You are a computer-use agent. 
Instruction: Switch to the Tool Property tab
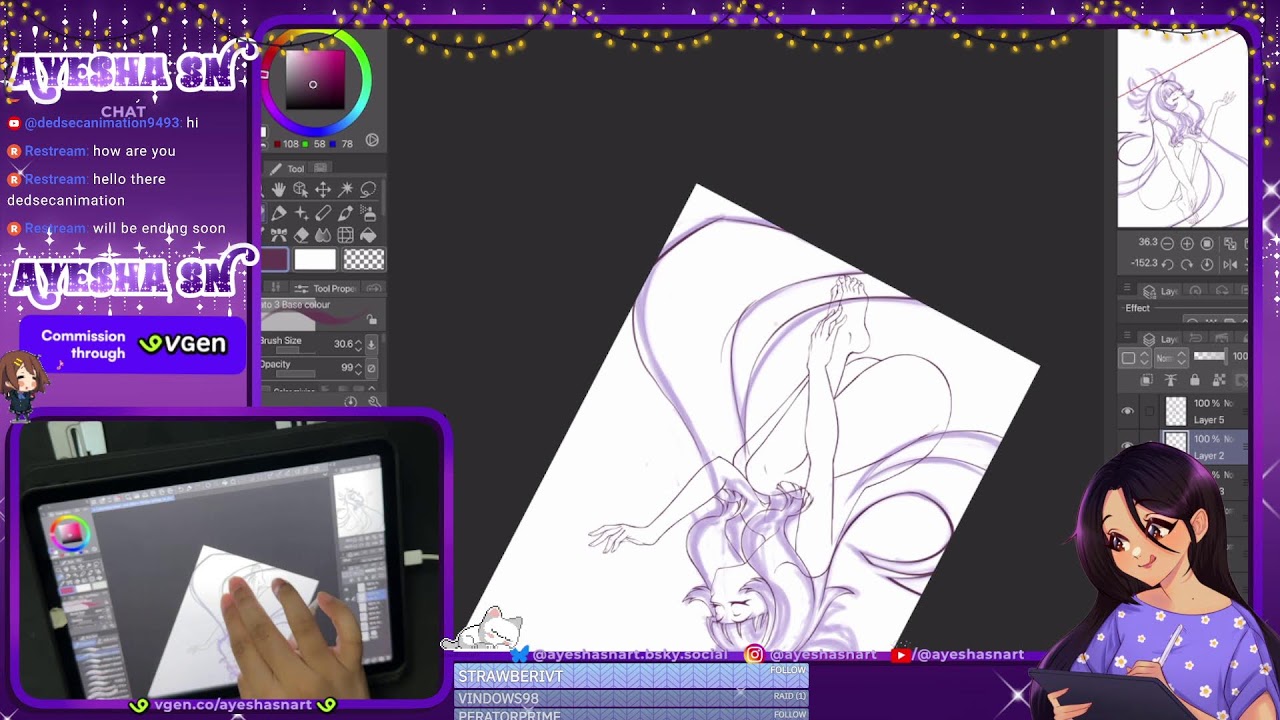(327, 288)
